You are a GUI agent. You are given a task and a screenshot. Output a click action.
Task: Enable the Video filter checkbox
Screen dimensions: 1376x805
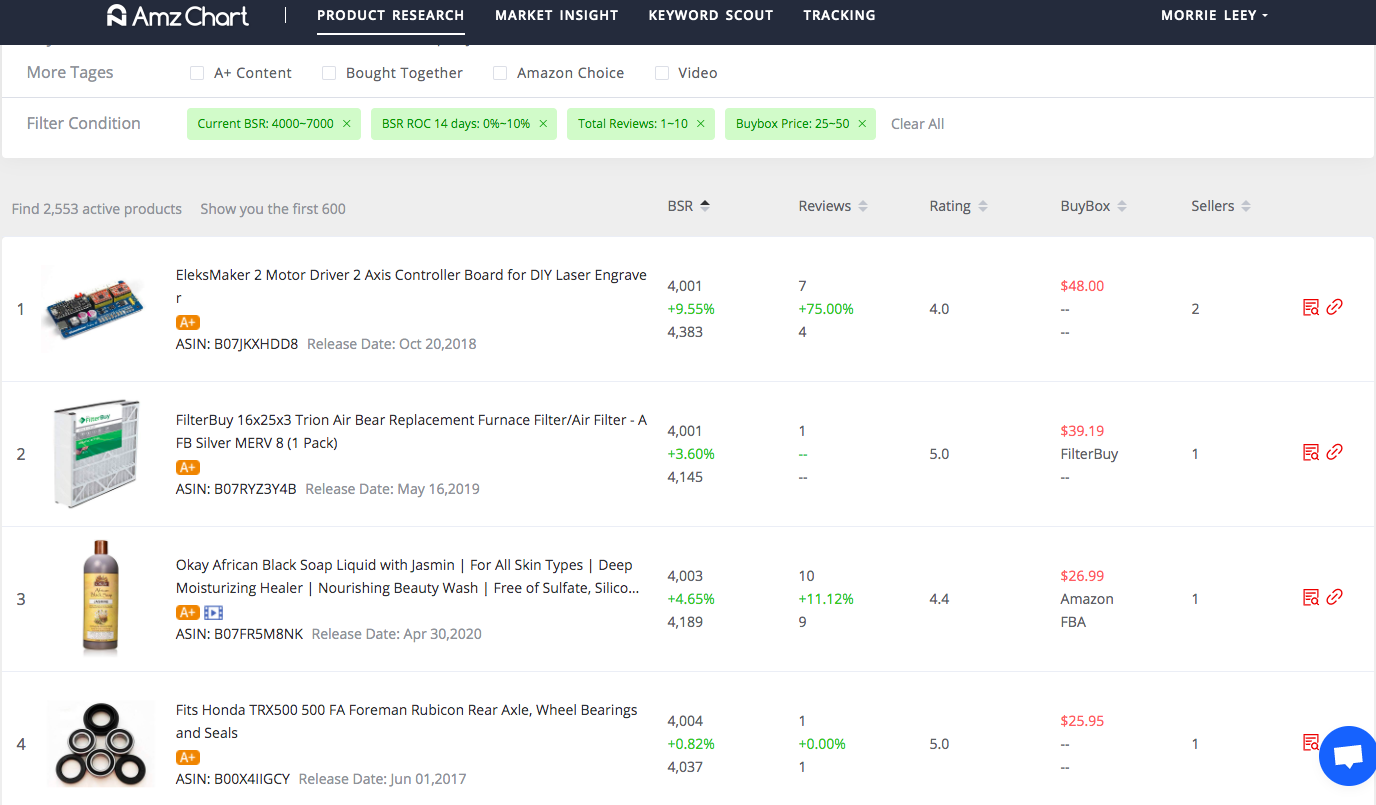(x=661, y=72)
